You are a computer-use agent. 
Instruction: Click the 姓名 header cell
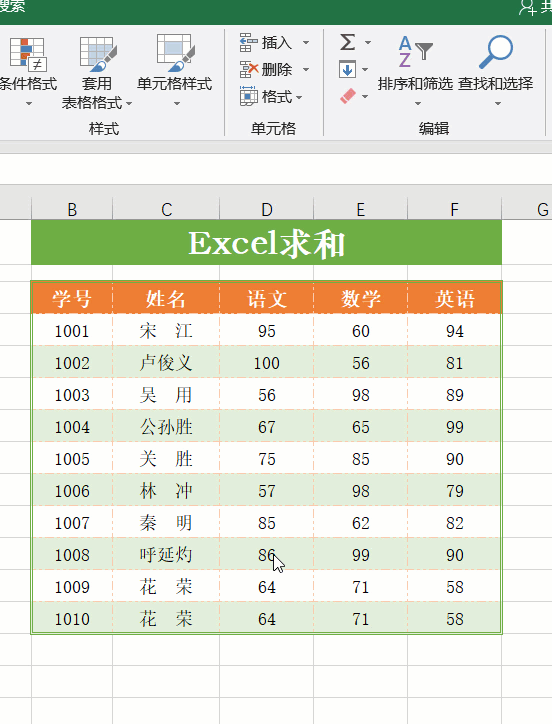(x=166, y=298)
